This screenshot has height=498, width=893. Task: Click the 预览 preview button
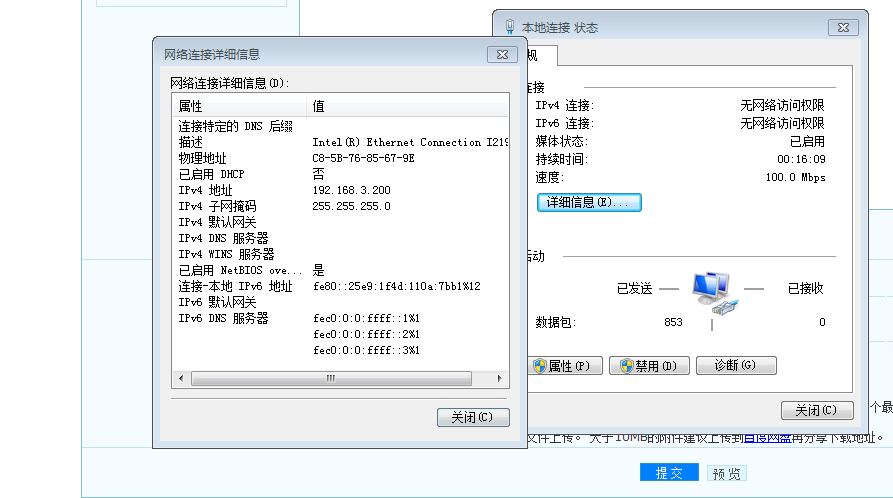coord(726,473)
